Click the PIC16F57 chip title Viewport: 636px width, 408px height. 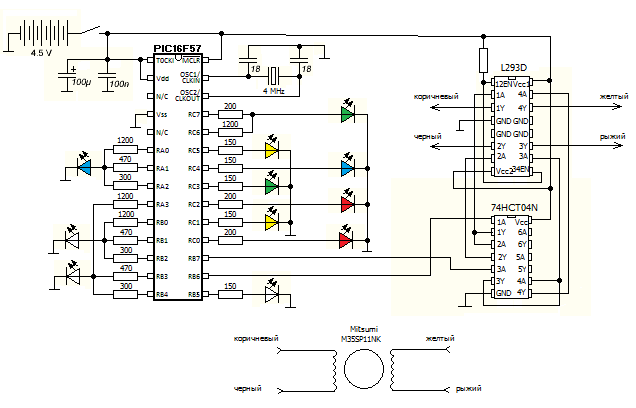(177, 49)
